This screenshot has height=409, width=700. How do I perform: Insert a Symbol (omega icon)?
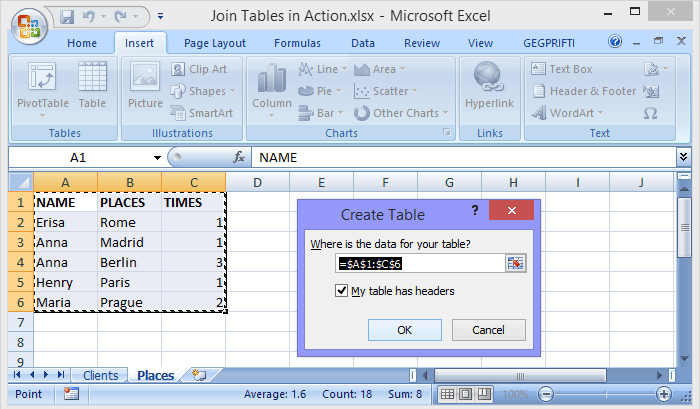pyautogui.click(x=650, y=113)
